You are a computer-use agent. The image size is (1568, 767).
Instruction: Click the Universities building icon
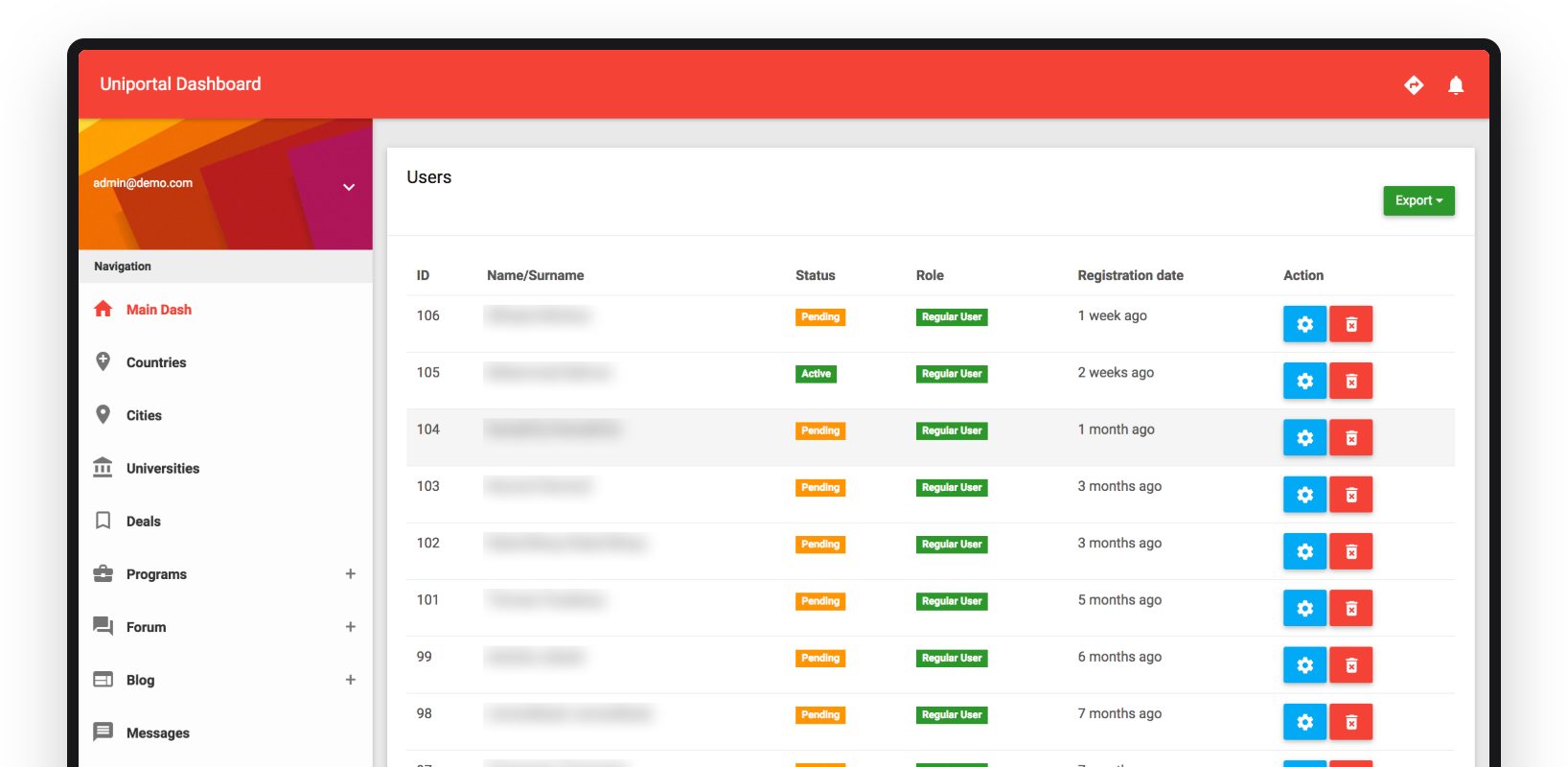103,467
